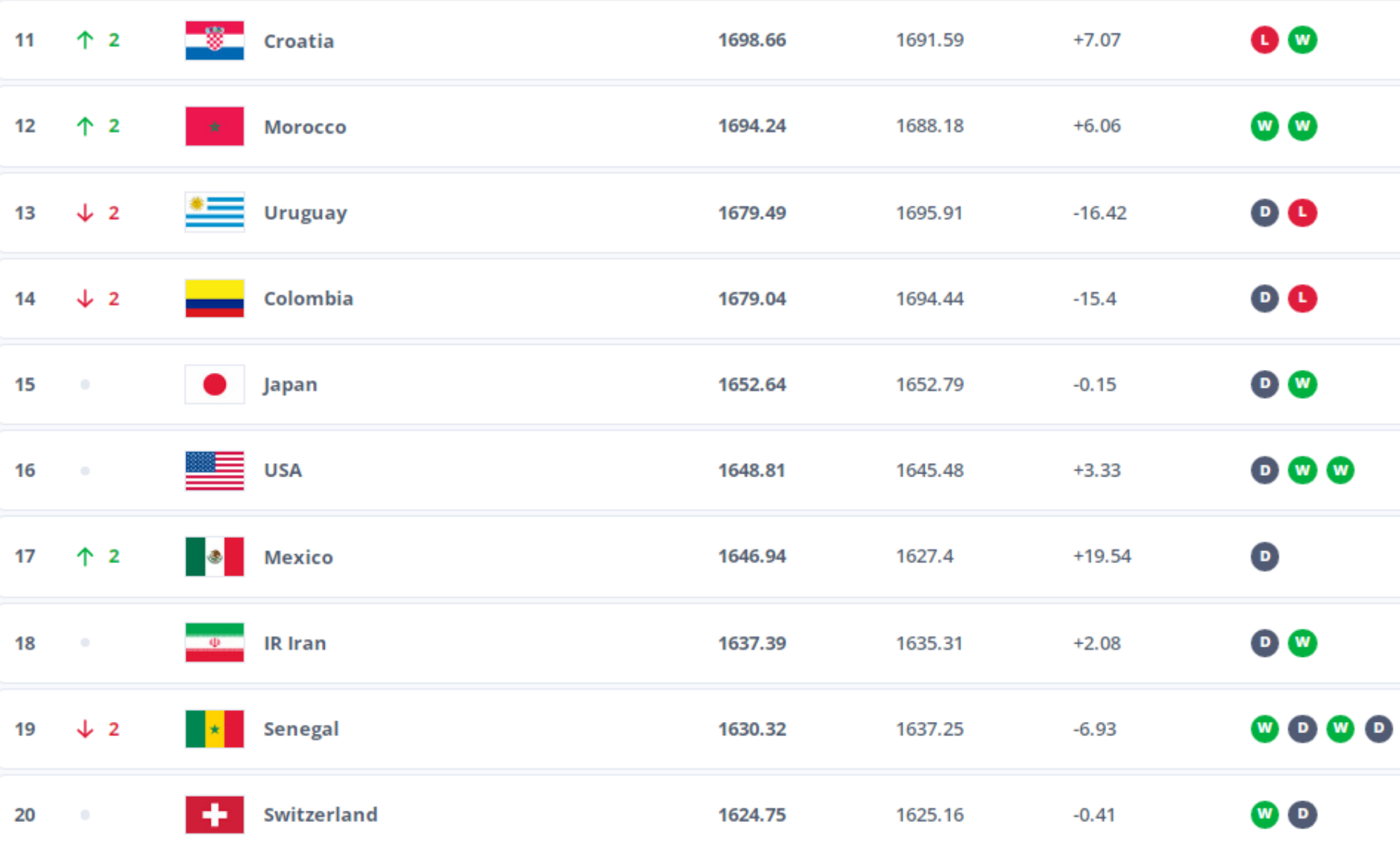Click the IR Iran flag icon

(214, 643)
